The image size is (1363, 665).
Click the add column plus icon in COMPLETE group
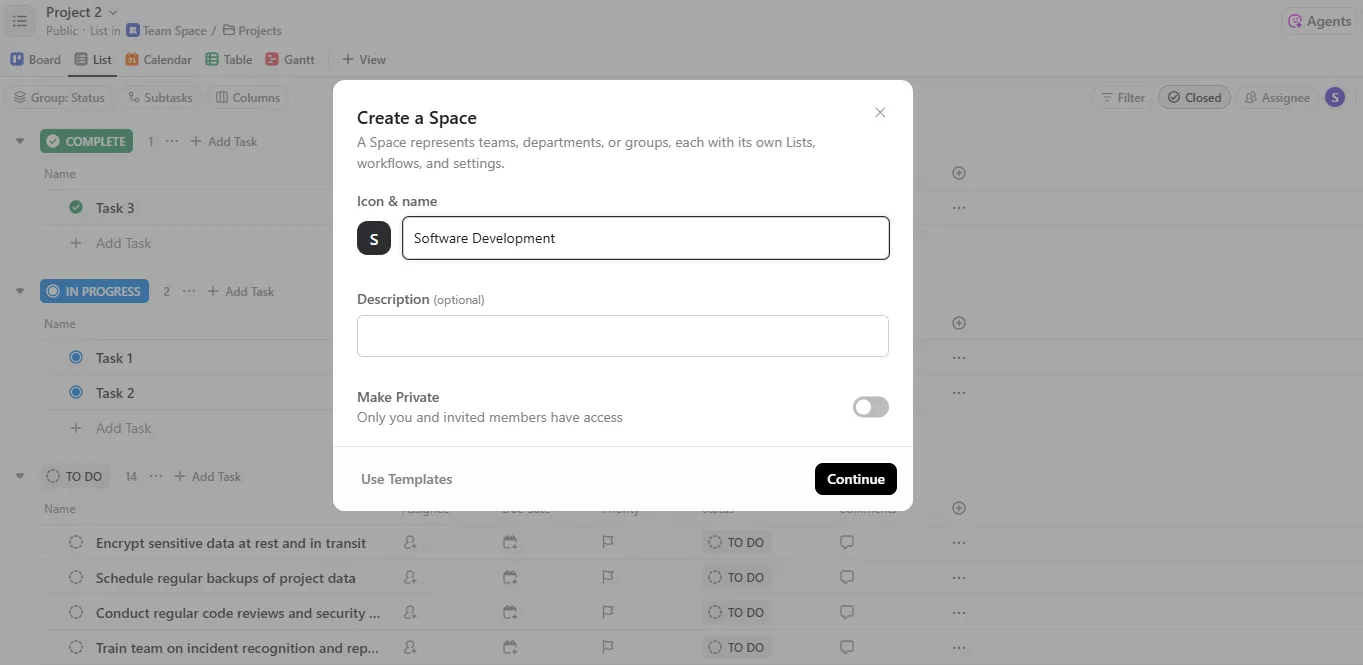959,173
